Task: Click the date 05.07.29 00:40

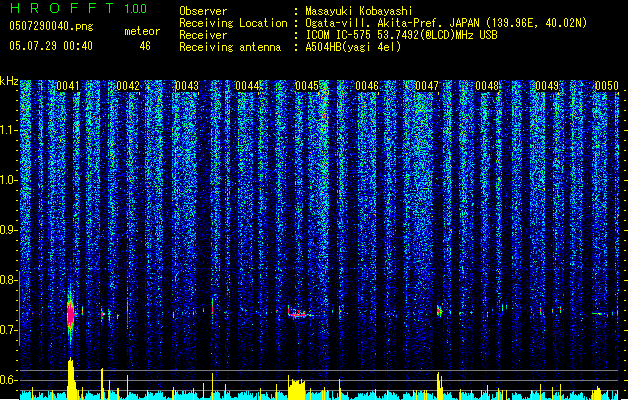Action: 51,46
